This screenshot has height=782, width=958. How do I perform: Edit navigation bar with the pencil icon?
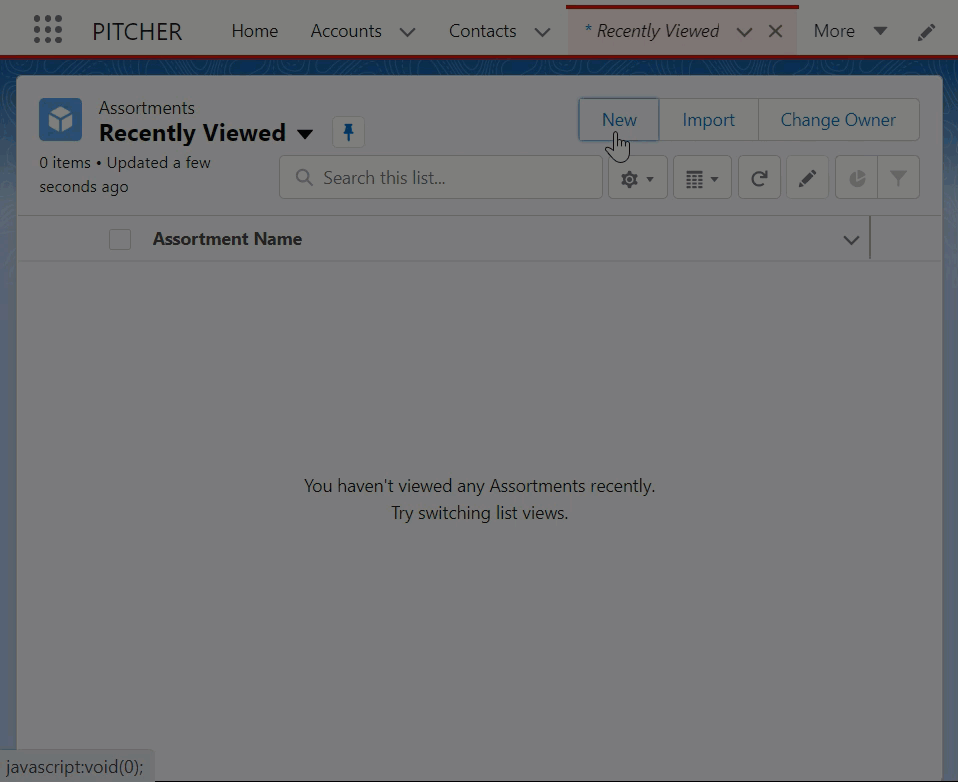tap(926, 31)
